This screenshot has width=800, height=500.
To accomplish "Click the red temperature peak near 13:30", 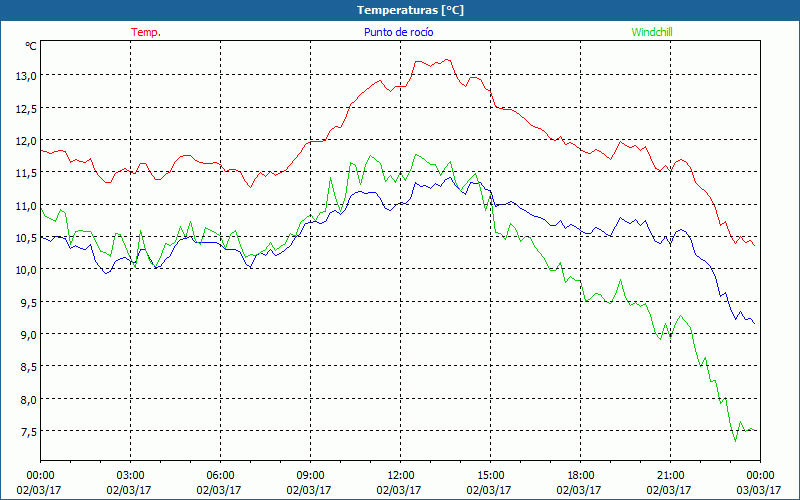I will coord(447,60).
